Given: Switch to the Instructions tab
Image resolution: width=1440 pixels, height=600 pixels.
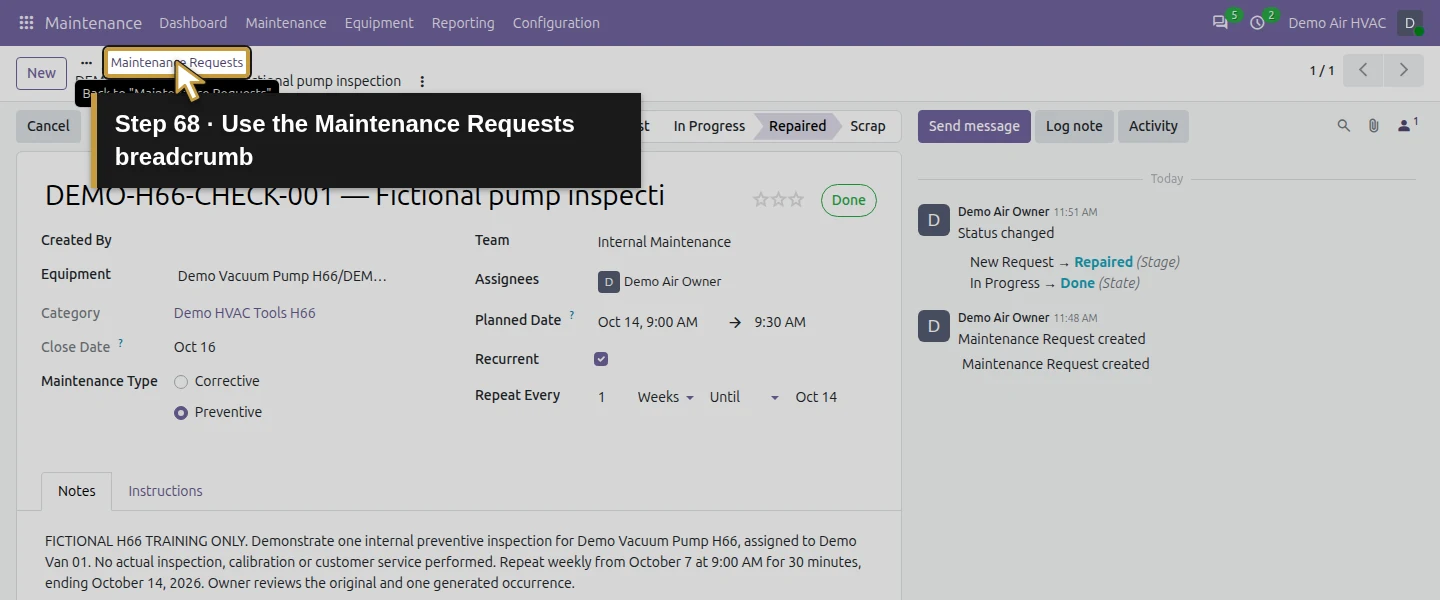Looking at the screenshot, I should click(165, 491).
